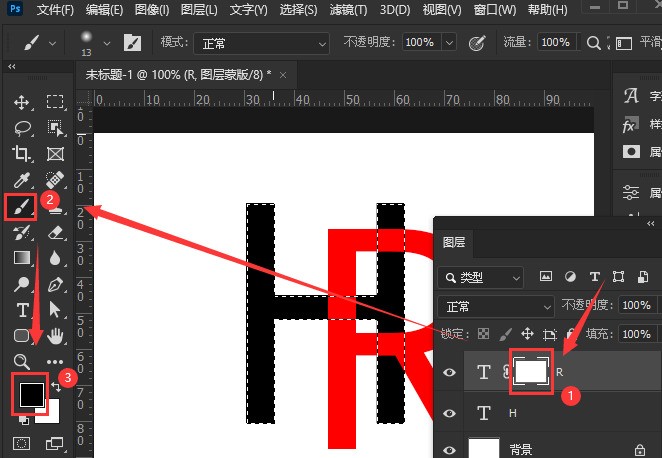Select the Gradient tool

click(x=22, y=258)
